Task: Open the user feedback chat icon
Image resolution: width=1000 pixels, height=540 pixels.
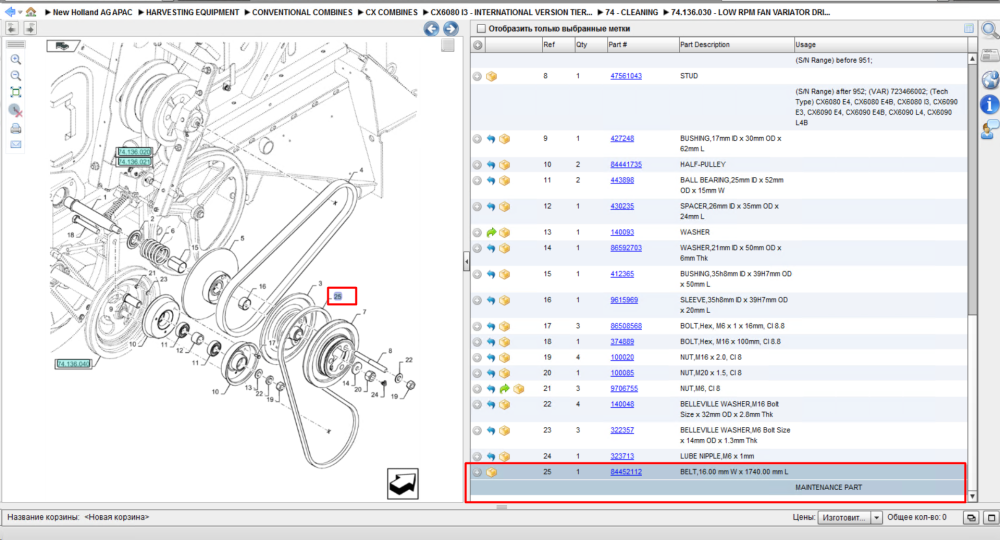Action: tap(990, 129)
